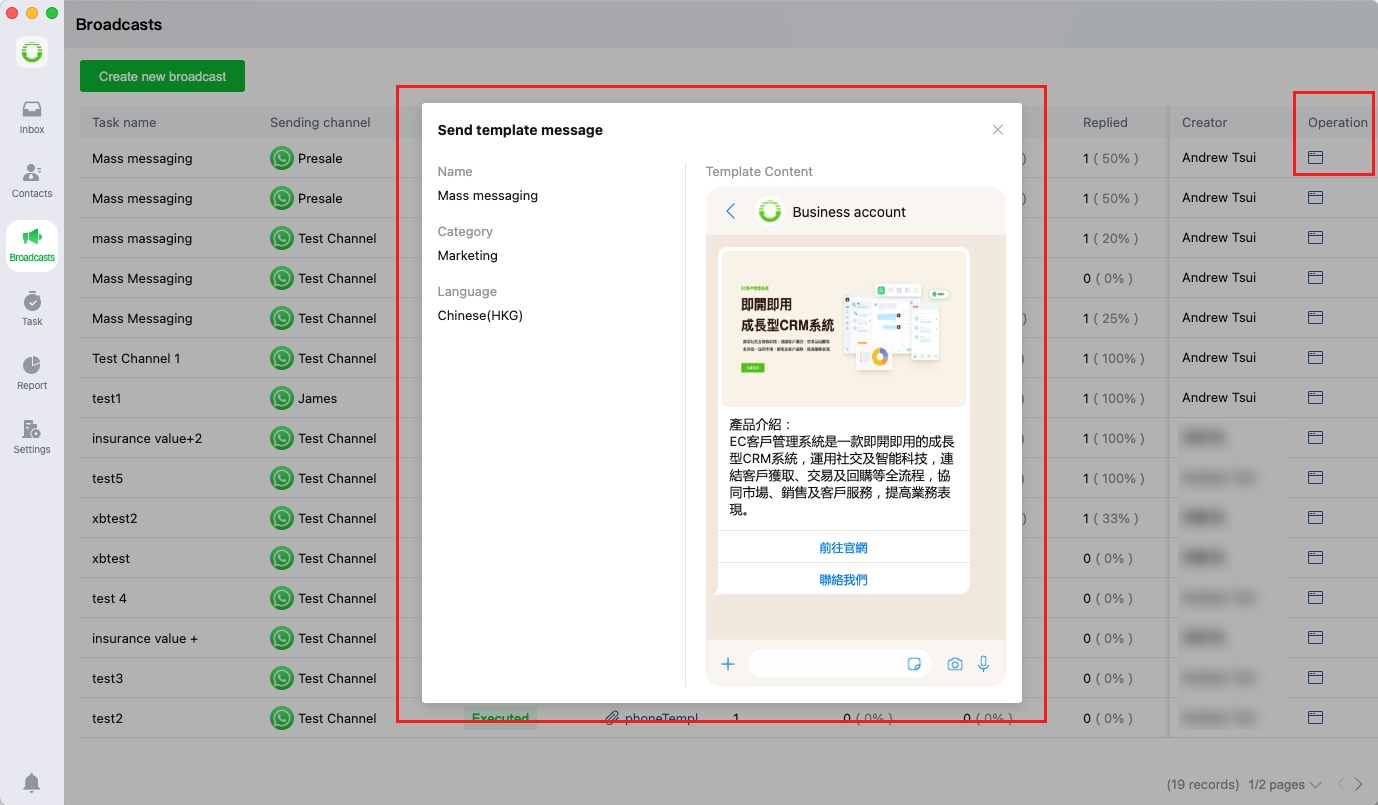
Task: Click the 聯絡我們 template button
Action: pos(843,580)
